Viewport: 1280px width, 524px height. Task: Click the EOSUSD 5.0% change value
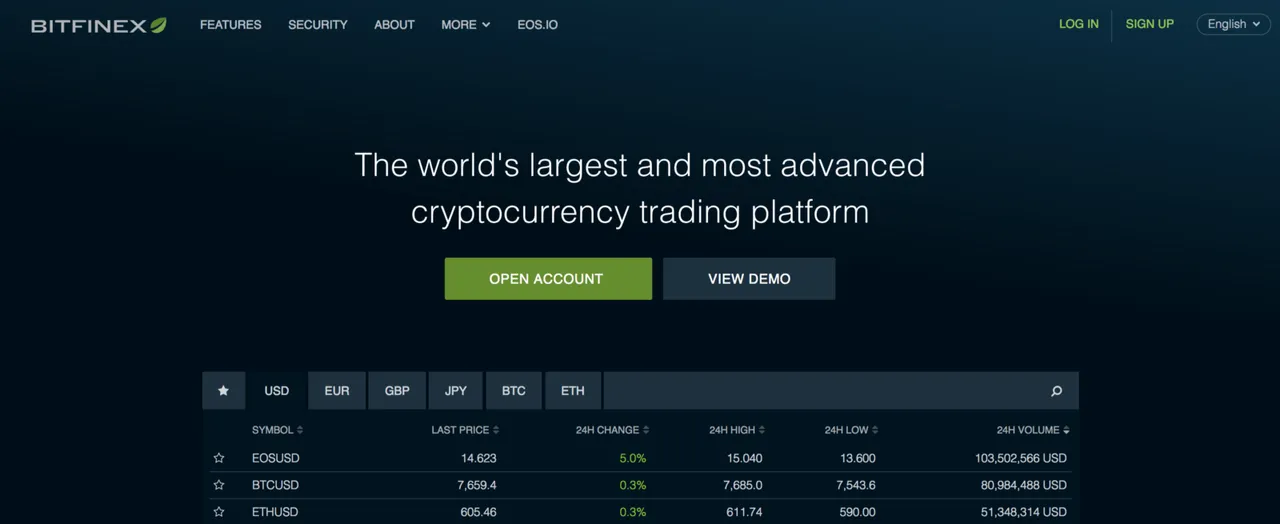(633, 458)
